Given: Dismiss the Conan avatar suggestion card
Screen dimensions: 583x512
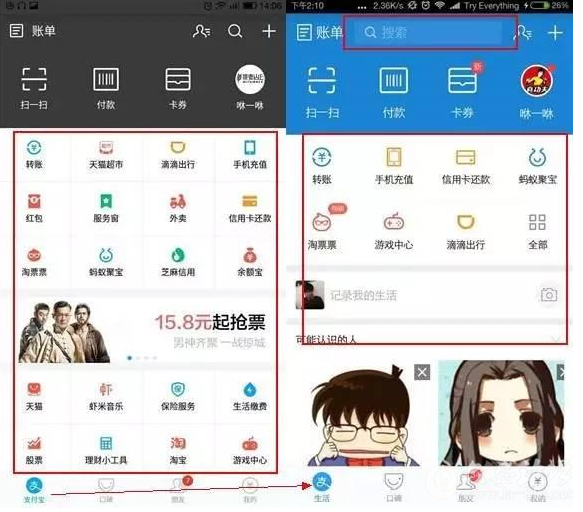Looking at the screenshot, I should pos(422,372).
